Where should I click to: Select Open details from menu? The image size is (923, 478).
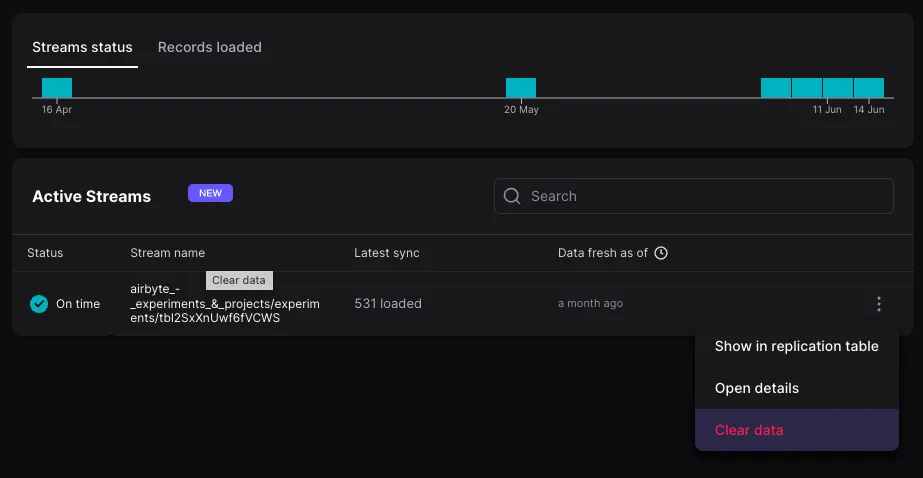(796, 389)
